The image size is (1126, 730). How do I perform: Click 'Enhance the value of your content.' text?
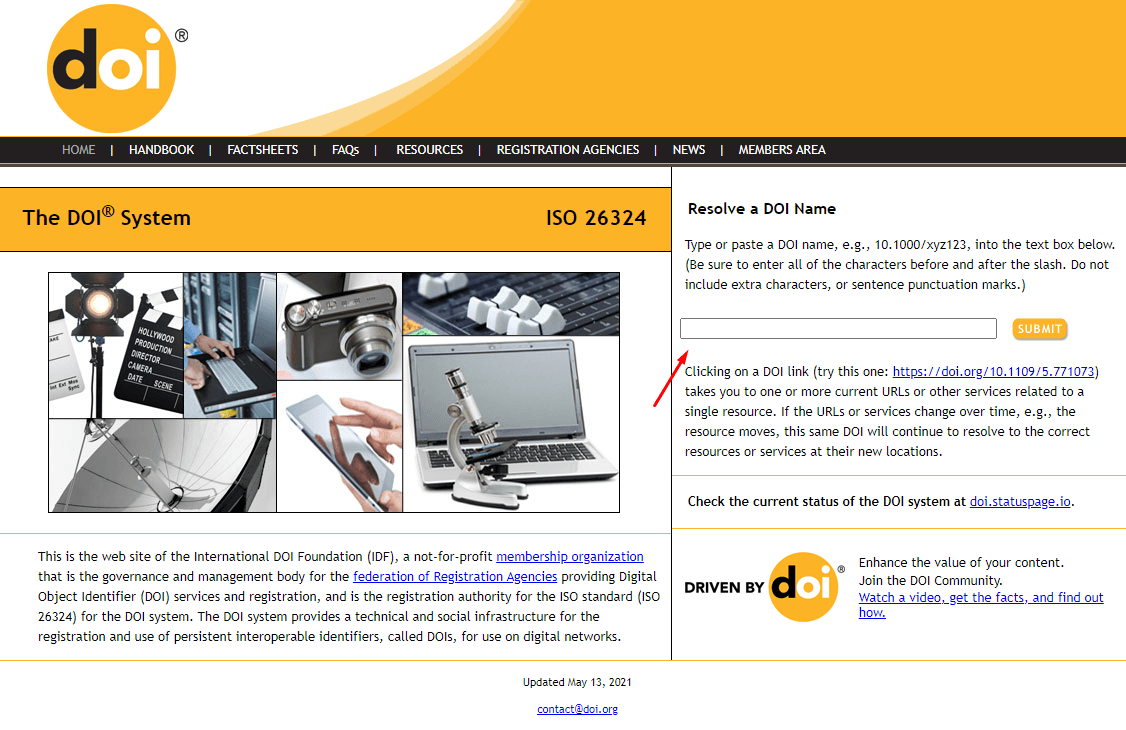click(962, 563)
